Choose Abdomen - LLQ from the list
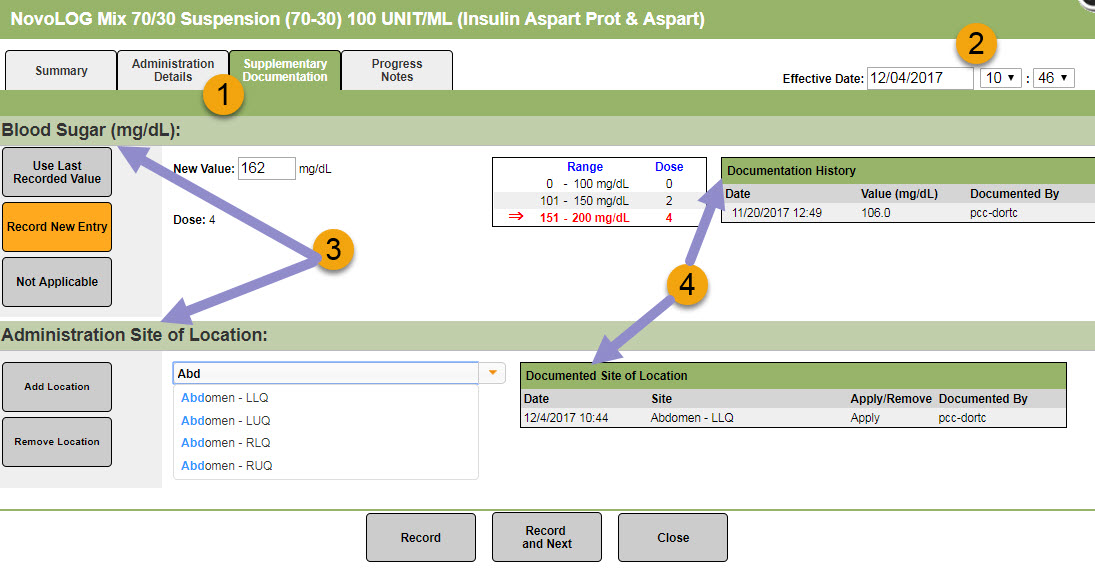Screen dimensions: 1095x570 tap(325, 398)
